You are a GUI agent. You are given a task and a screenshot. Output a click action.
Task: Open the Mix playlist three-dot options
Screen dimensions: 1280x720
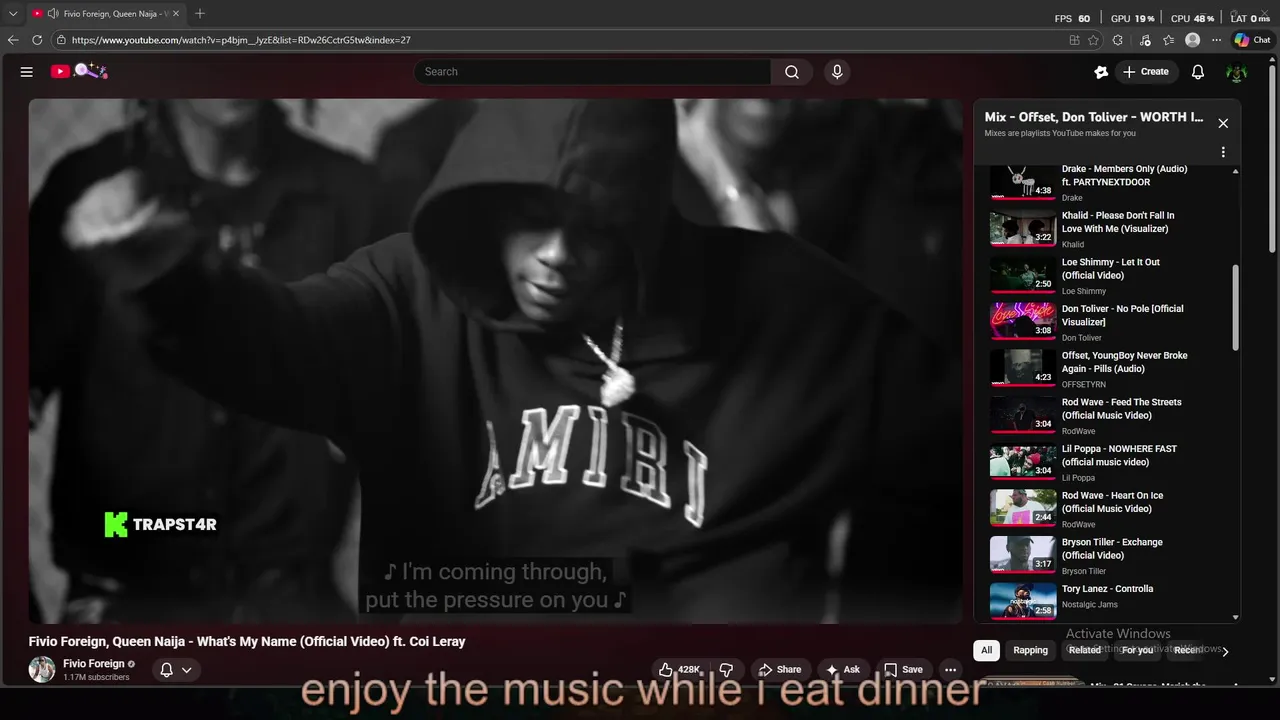(1223, 152)
